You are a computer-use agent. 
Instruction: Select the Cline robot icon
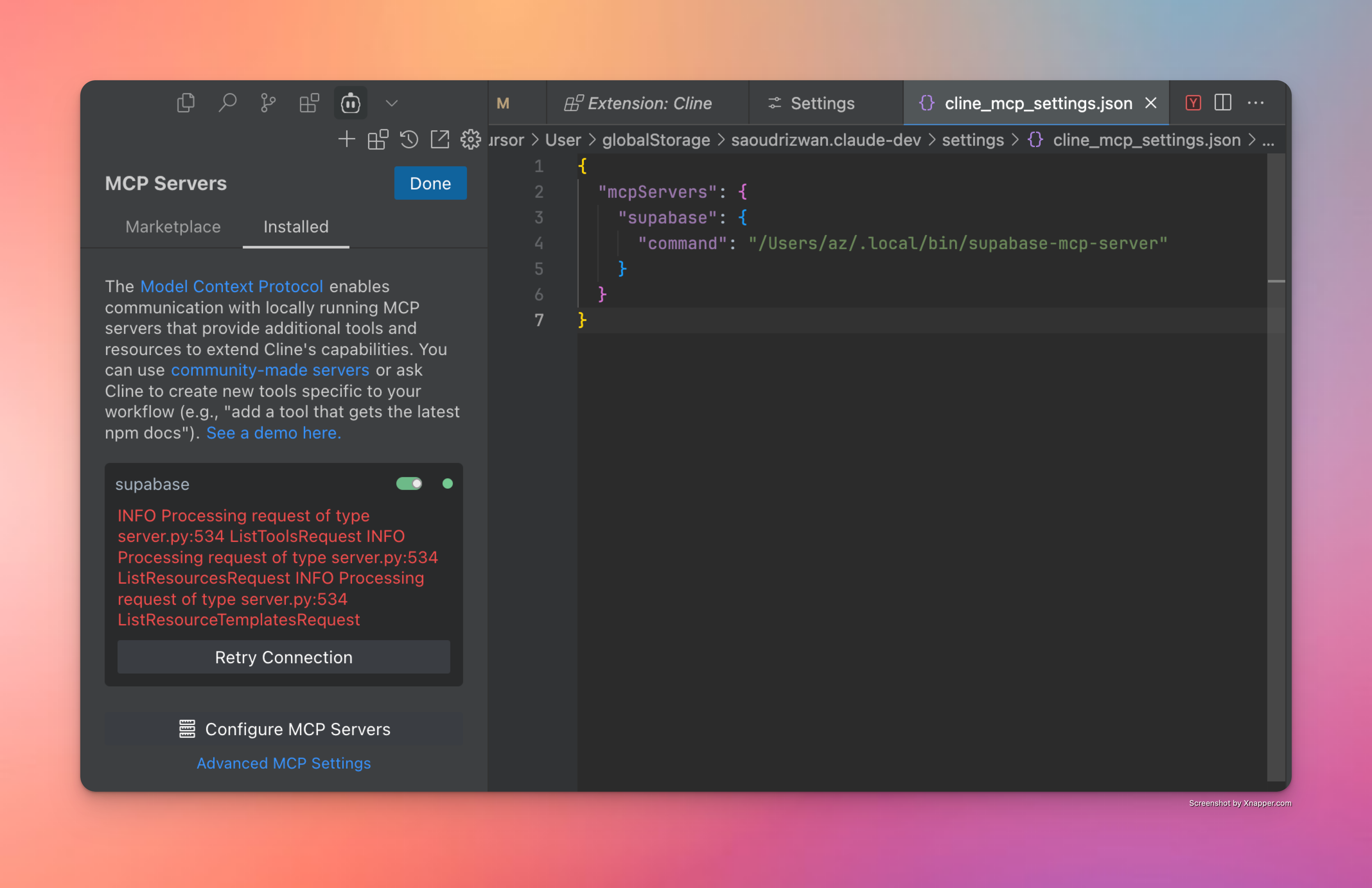click(350, 102)
